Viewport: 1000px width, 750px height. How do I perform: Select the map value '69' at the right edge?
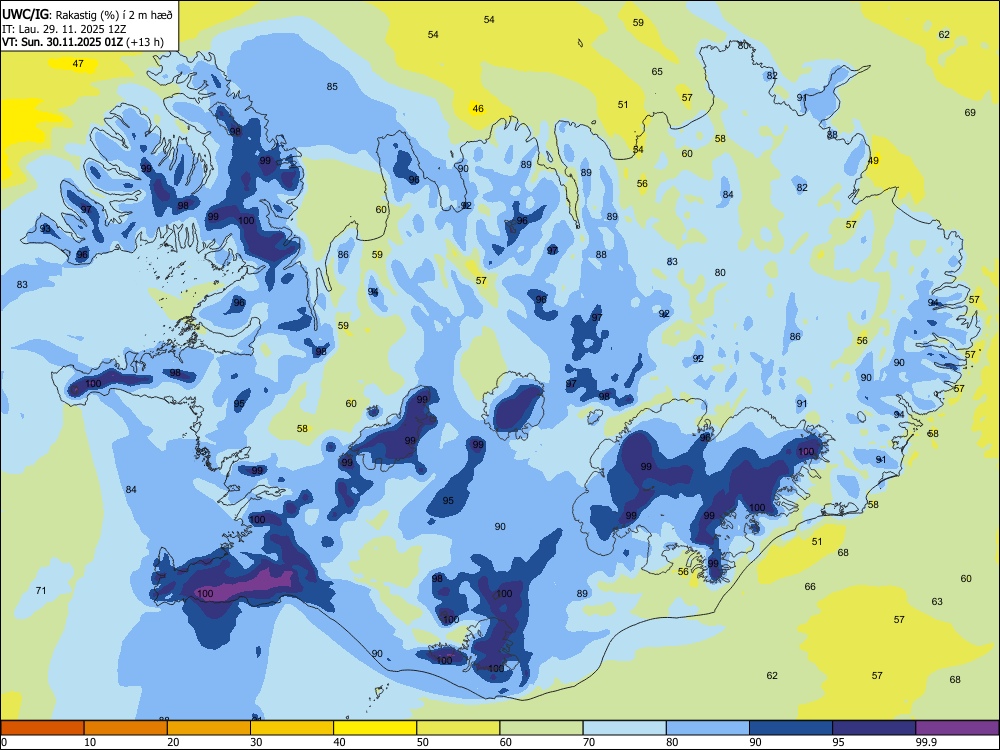click(x=970, y=113)
